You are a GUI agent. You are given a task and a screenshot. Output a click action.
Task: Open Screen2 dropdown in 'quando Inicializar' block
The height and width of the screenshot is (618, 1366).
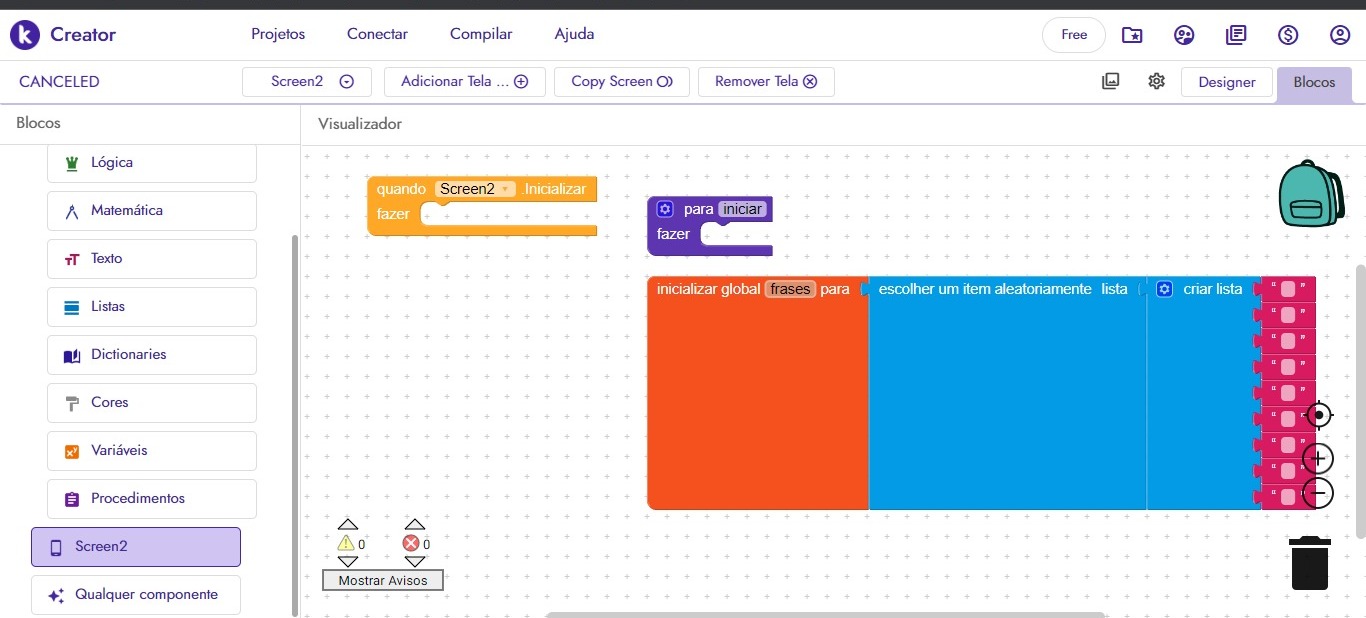coord(475,189)
